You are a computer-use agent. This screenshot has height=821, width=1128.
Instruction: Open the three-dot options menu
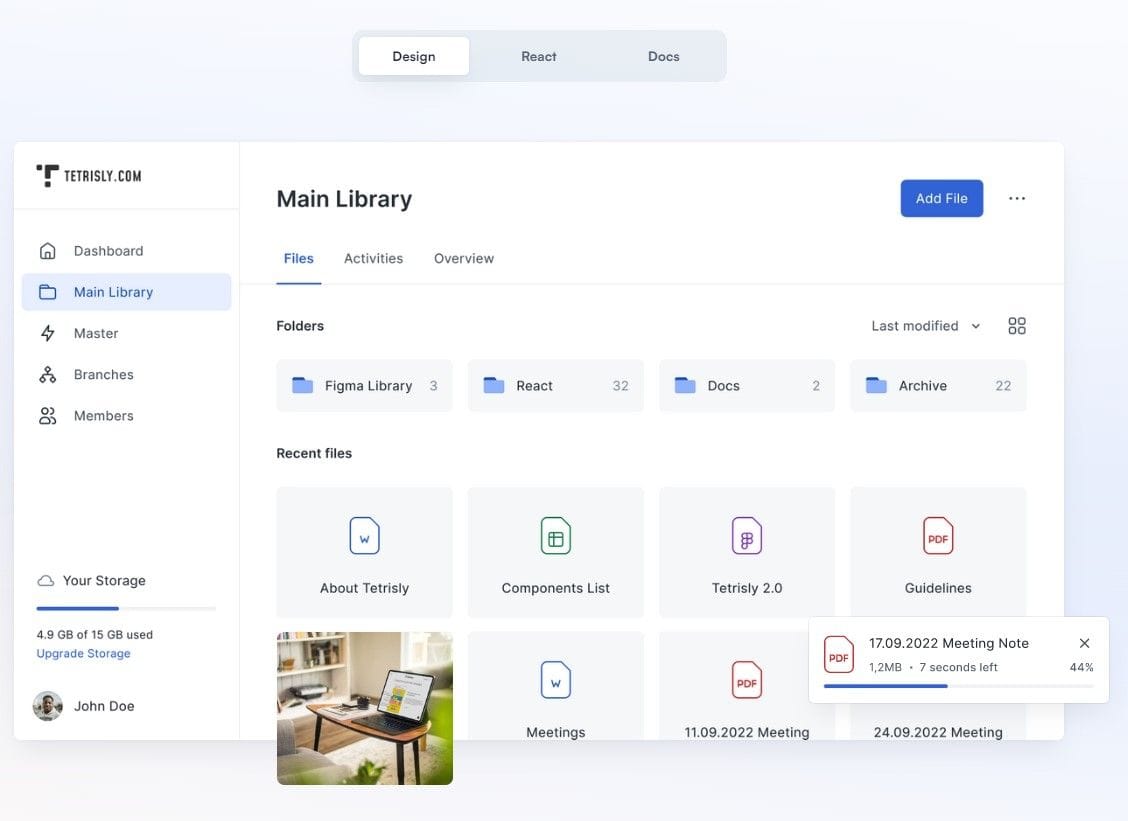coord(1017,198)
